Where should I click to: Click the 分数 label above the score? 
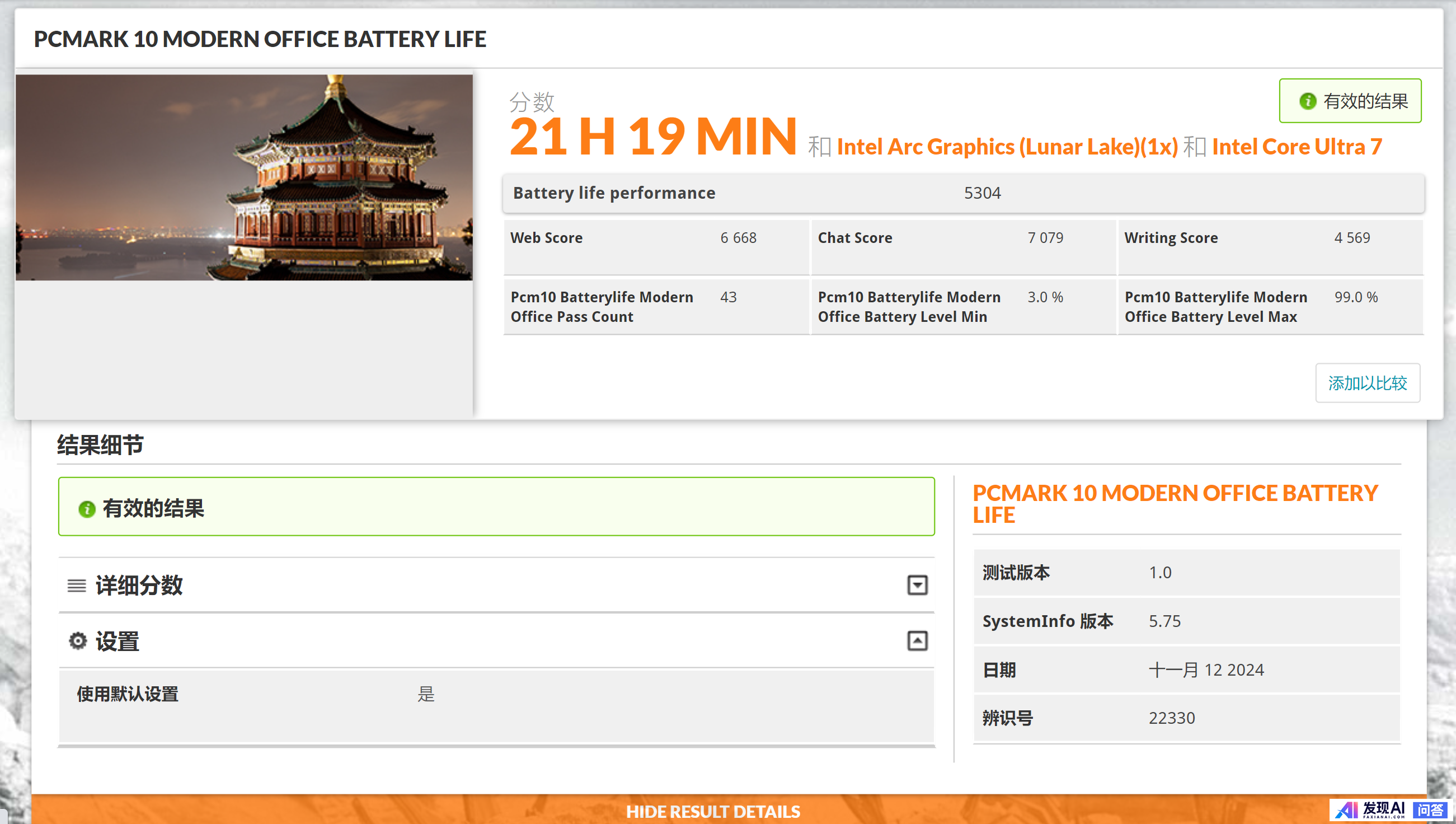tap(532, 102)
